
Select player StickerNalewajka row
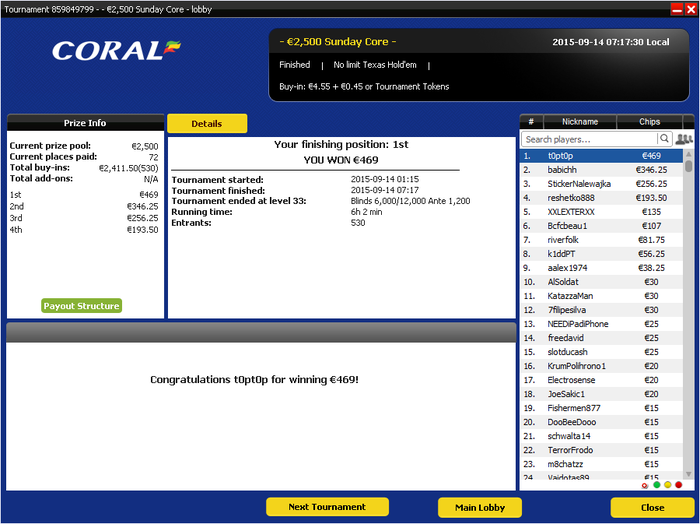coord(601,184)
